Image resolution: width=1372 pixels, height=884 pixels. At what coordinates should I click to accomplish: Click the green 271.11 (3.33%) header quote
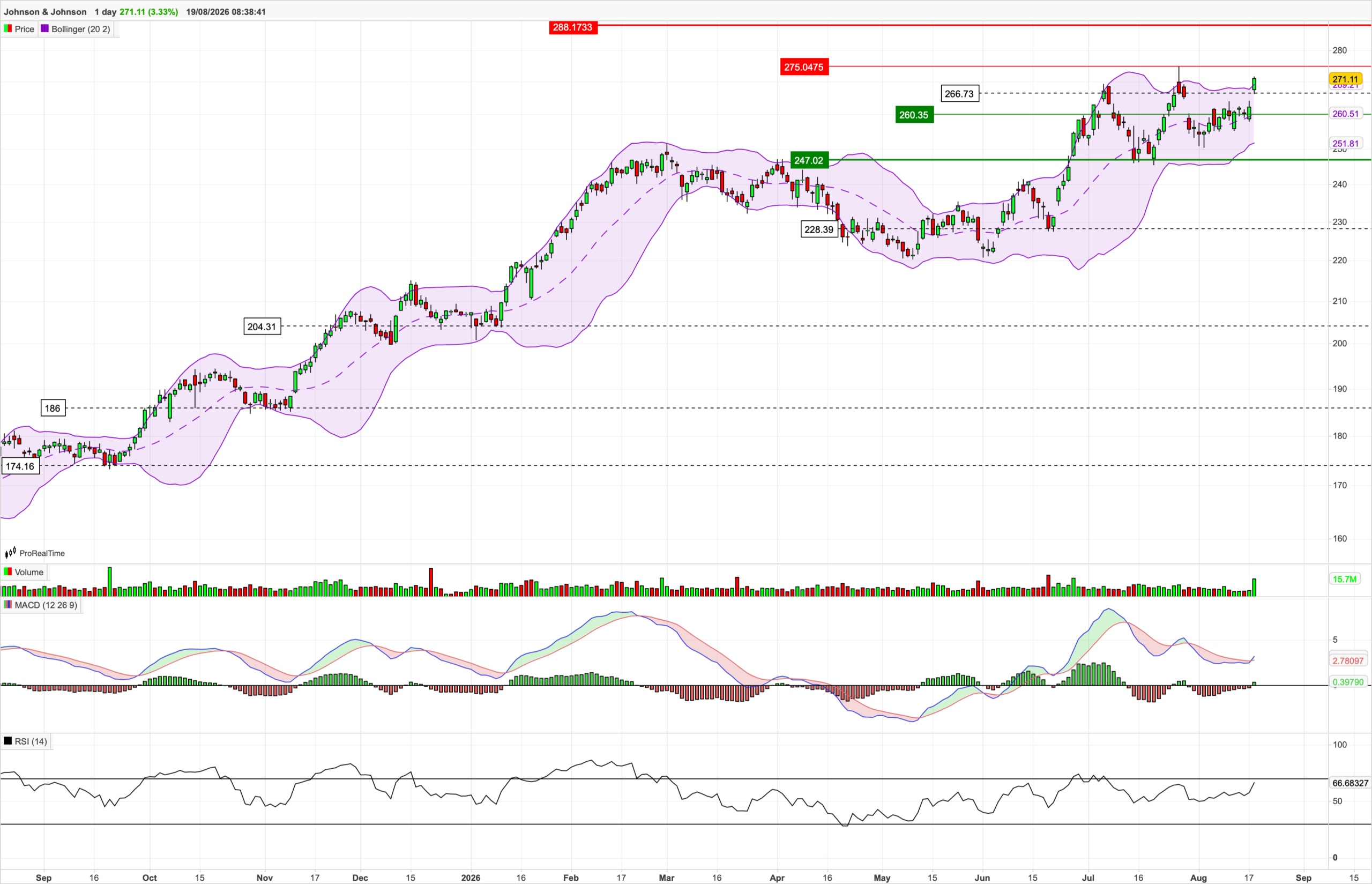pos(148,11)
